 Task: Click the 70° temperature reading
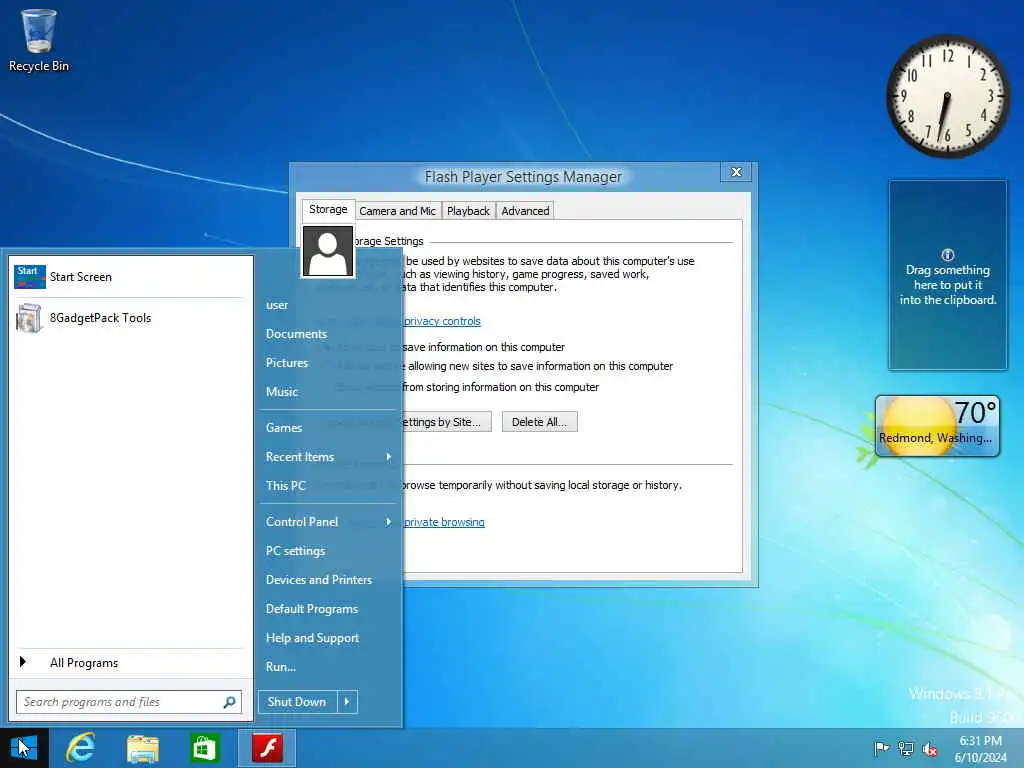(975, 412)
